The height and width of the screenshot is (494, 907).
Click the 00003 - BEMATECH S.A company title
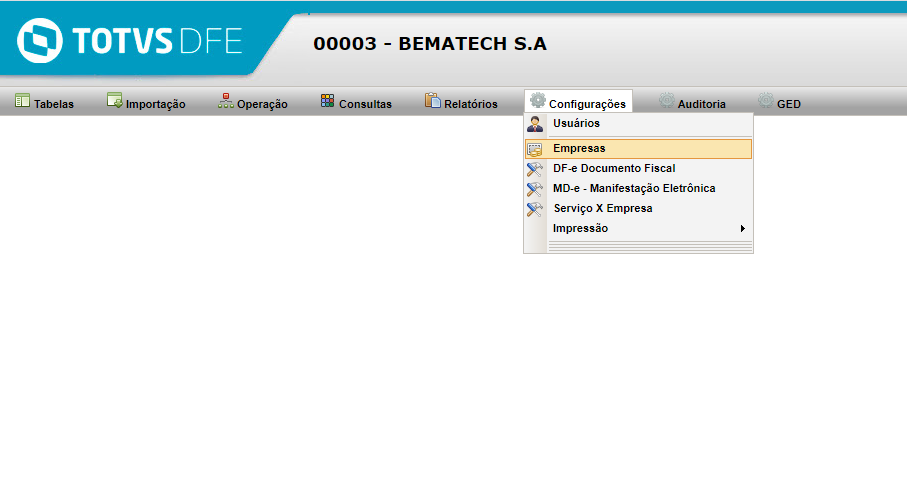pyautogui.click(x=430, y=44)
